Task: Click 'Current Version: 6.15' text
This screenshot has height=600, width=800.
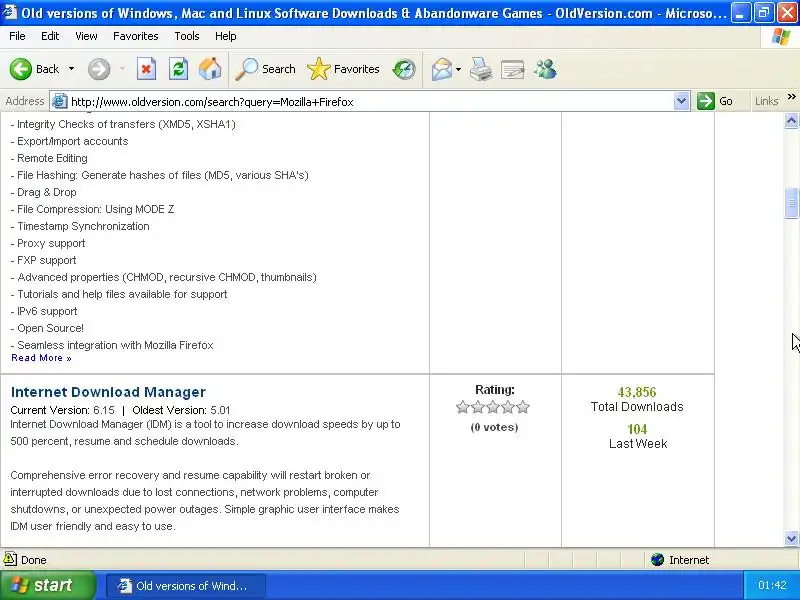Action: coord(62,410)
